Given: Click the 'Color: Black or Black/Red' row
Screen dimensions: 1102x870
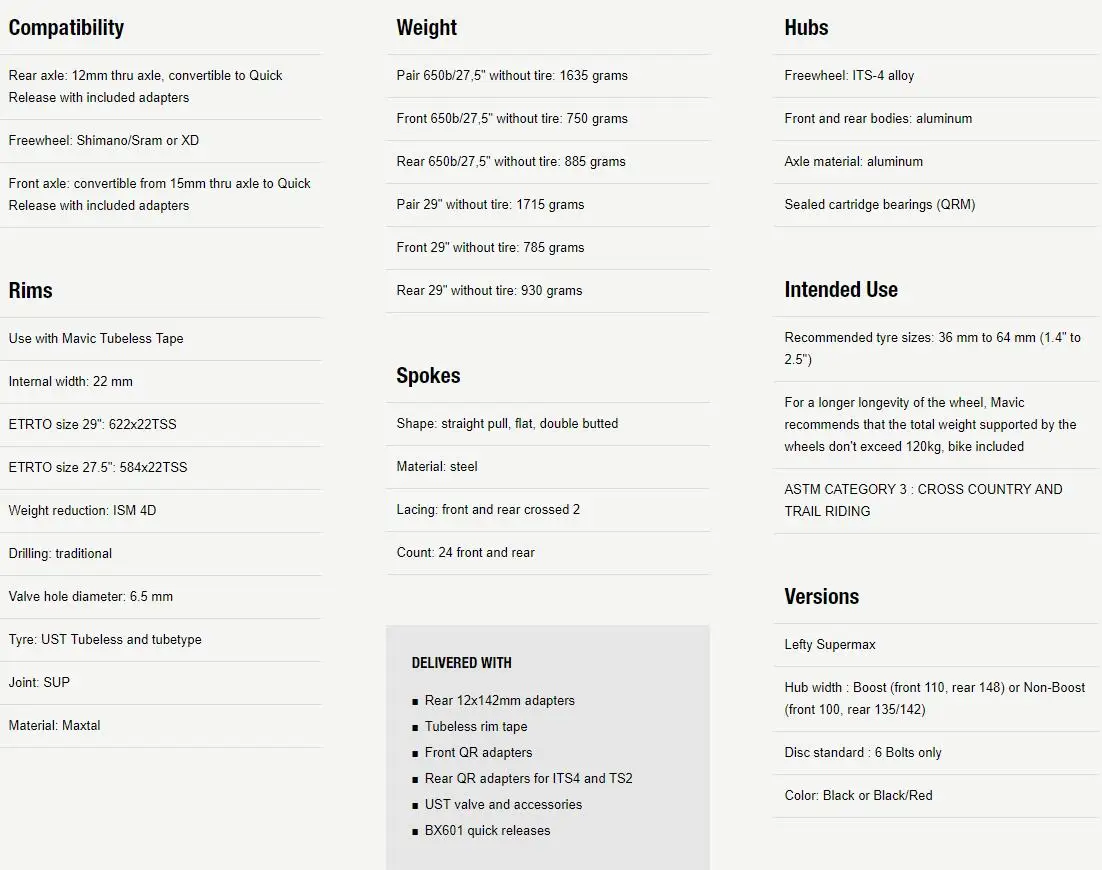Looking at the screenshot, I should pyautogui.click(x=936, y=796).
